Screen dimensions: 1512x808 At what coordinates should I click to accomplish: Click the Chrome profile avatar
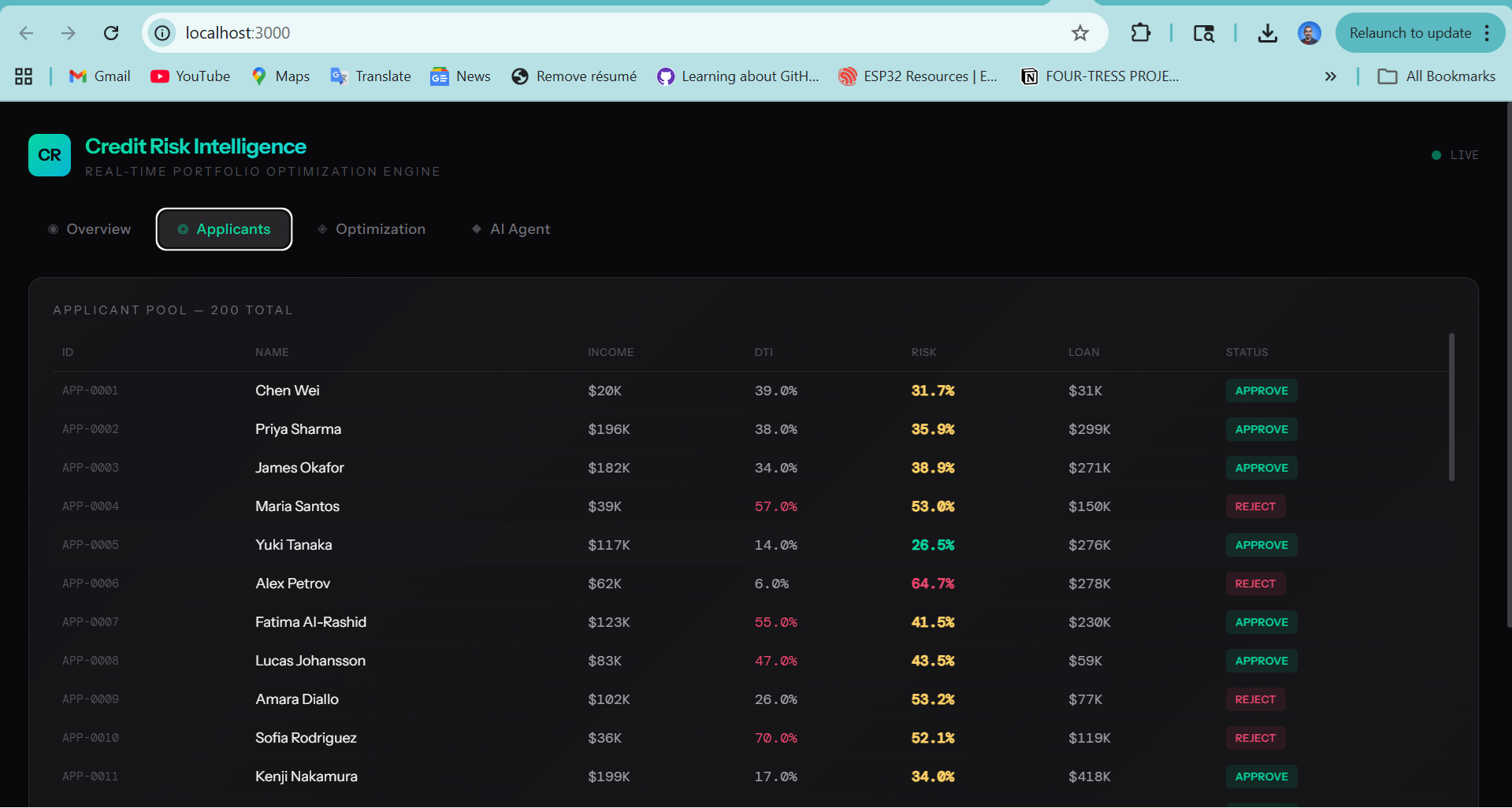(x=1309, y=33)
